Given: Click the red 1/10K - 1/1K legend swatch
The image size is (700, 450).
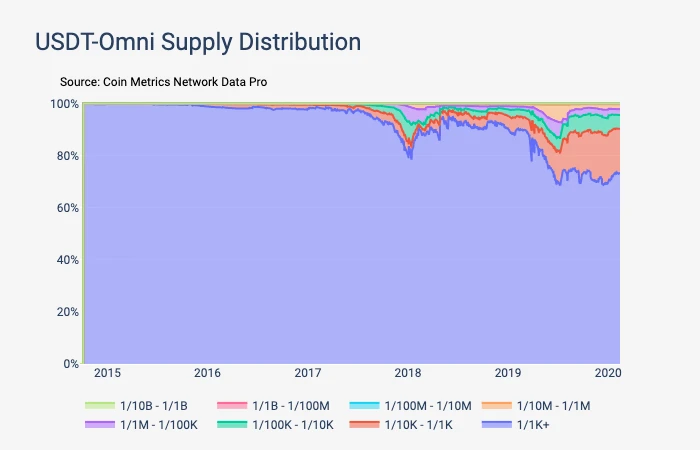Looking at the screenshot, I should point(364,425).
